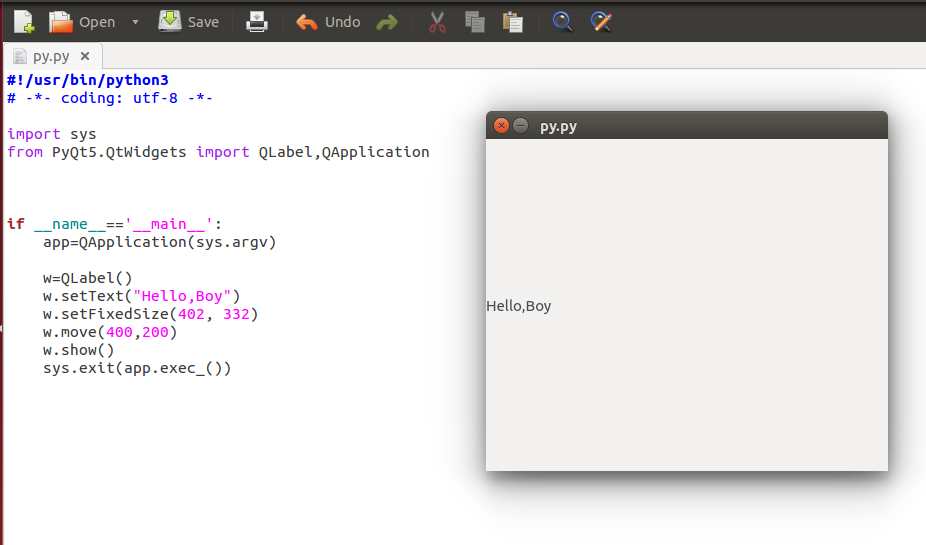Viewport: 926px width, 545px height.
Task: Close the py.py application window
Action: coord(501,126)
